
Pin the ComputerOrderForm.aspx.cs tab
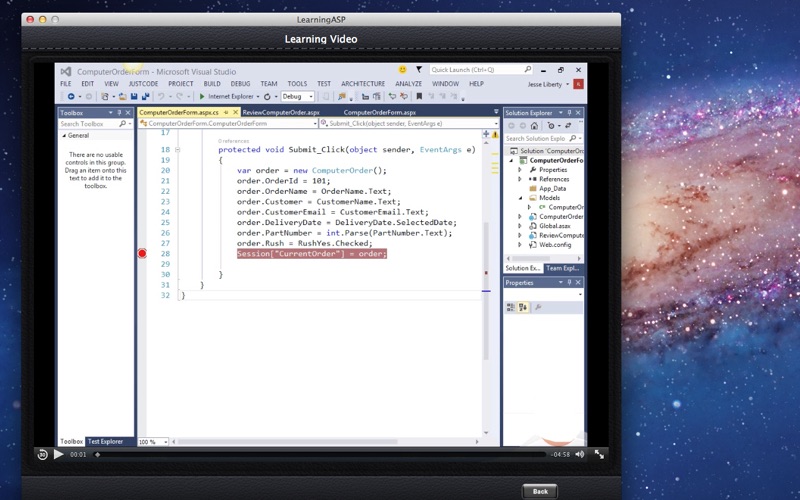click(226, 112)
